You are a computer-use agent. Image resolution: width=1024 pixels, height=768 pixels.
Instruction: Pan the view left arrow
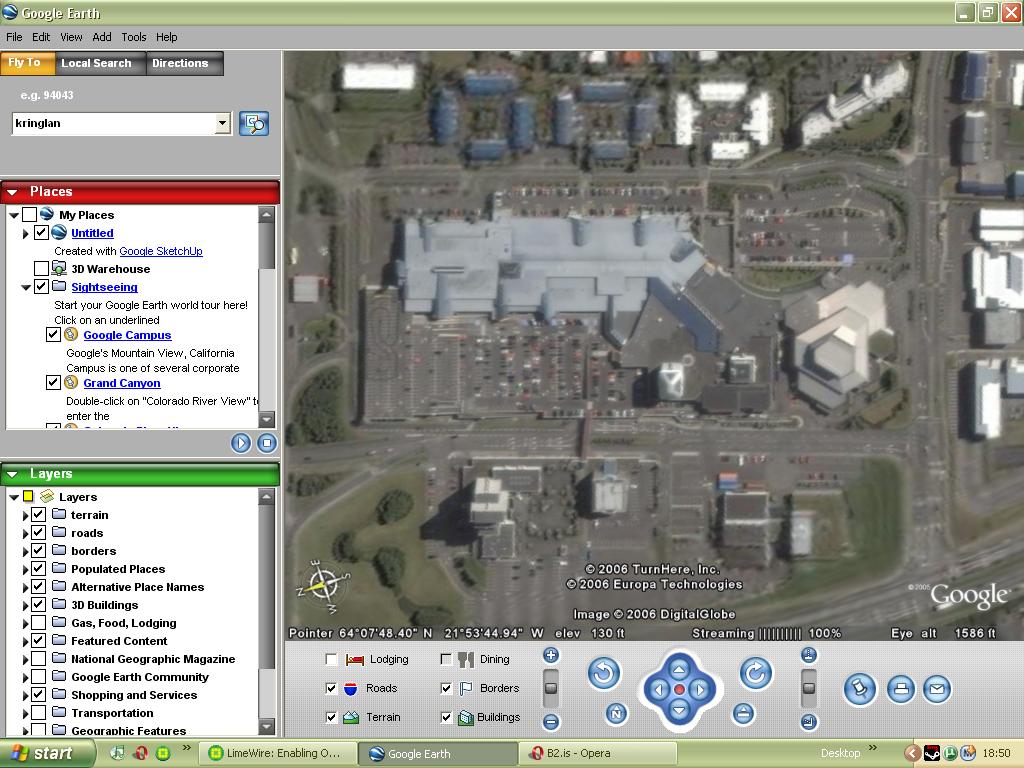click(659, 690)
